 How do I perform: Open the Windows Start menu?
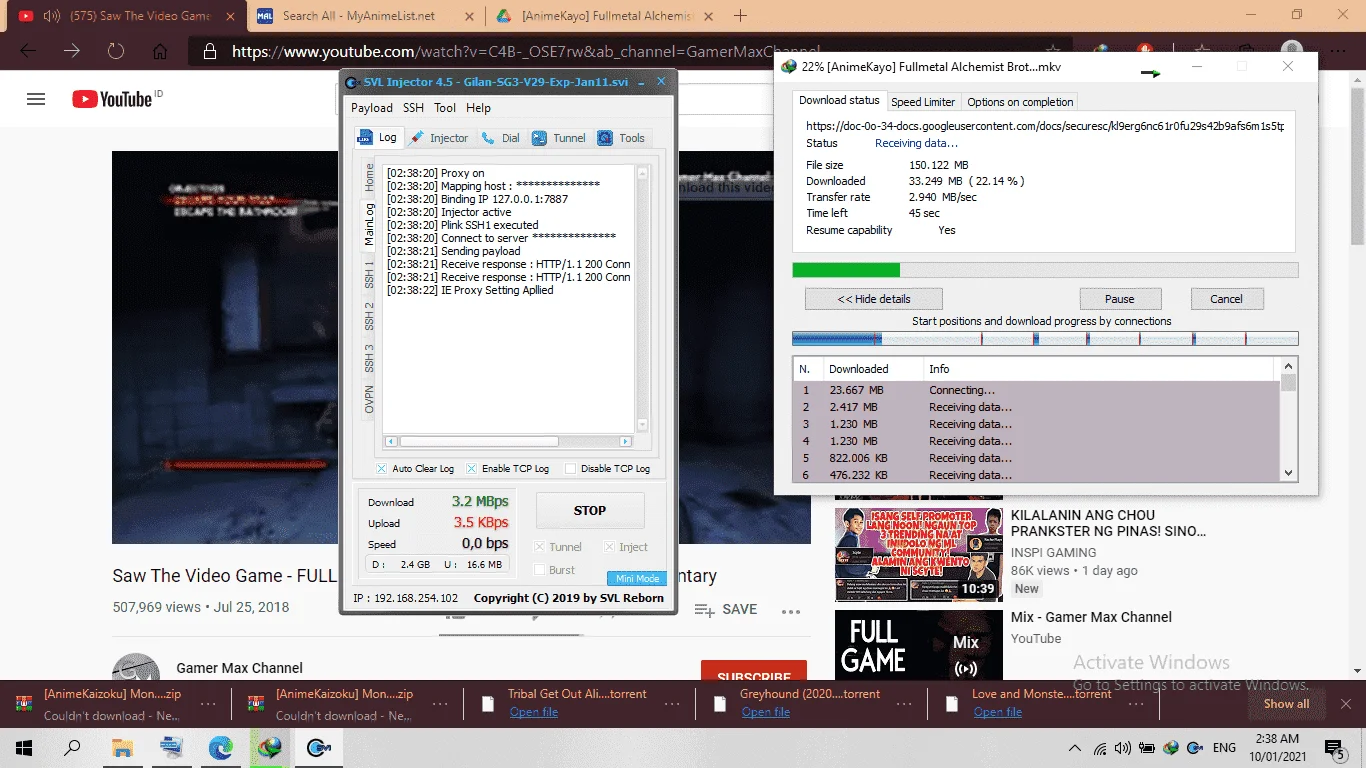pos(24,748)
